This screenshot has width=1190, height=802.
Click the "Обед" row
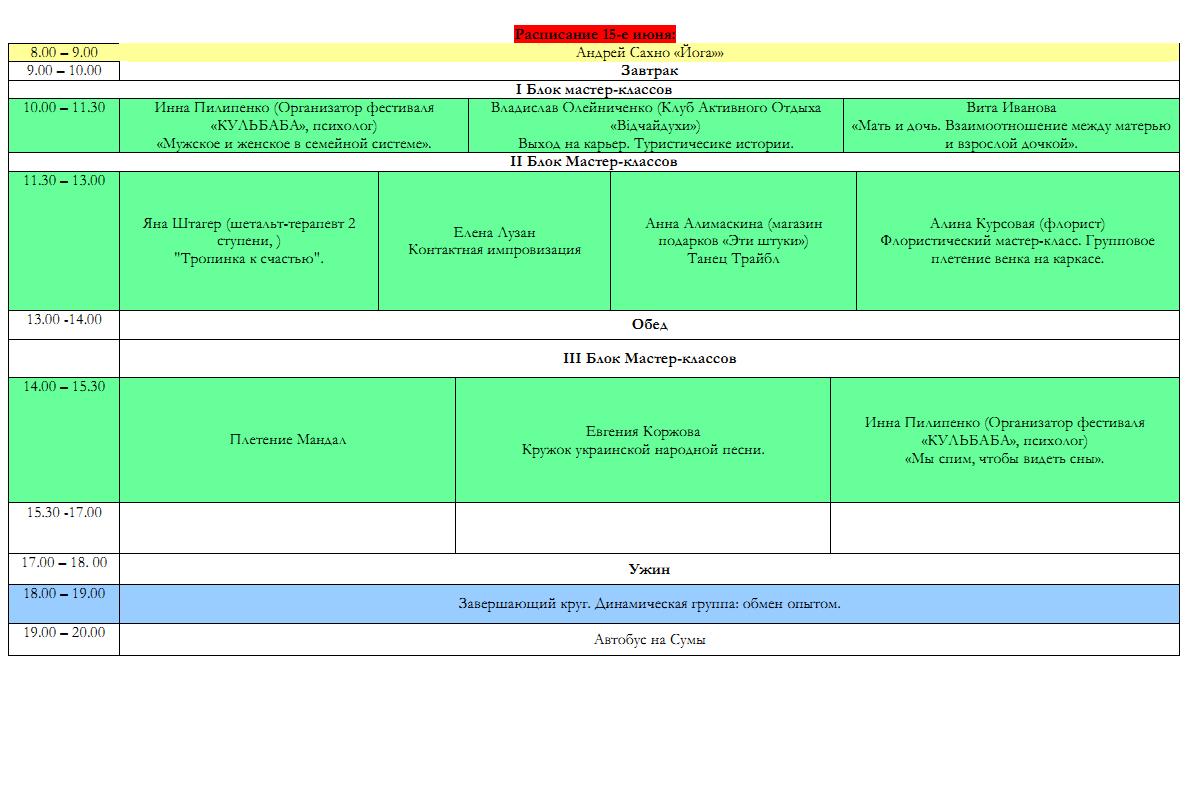coord(649,325)
